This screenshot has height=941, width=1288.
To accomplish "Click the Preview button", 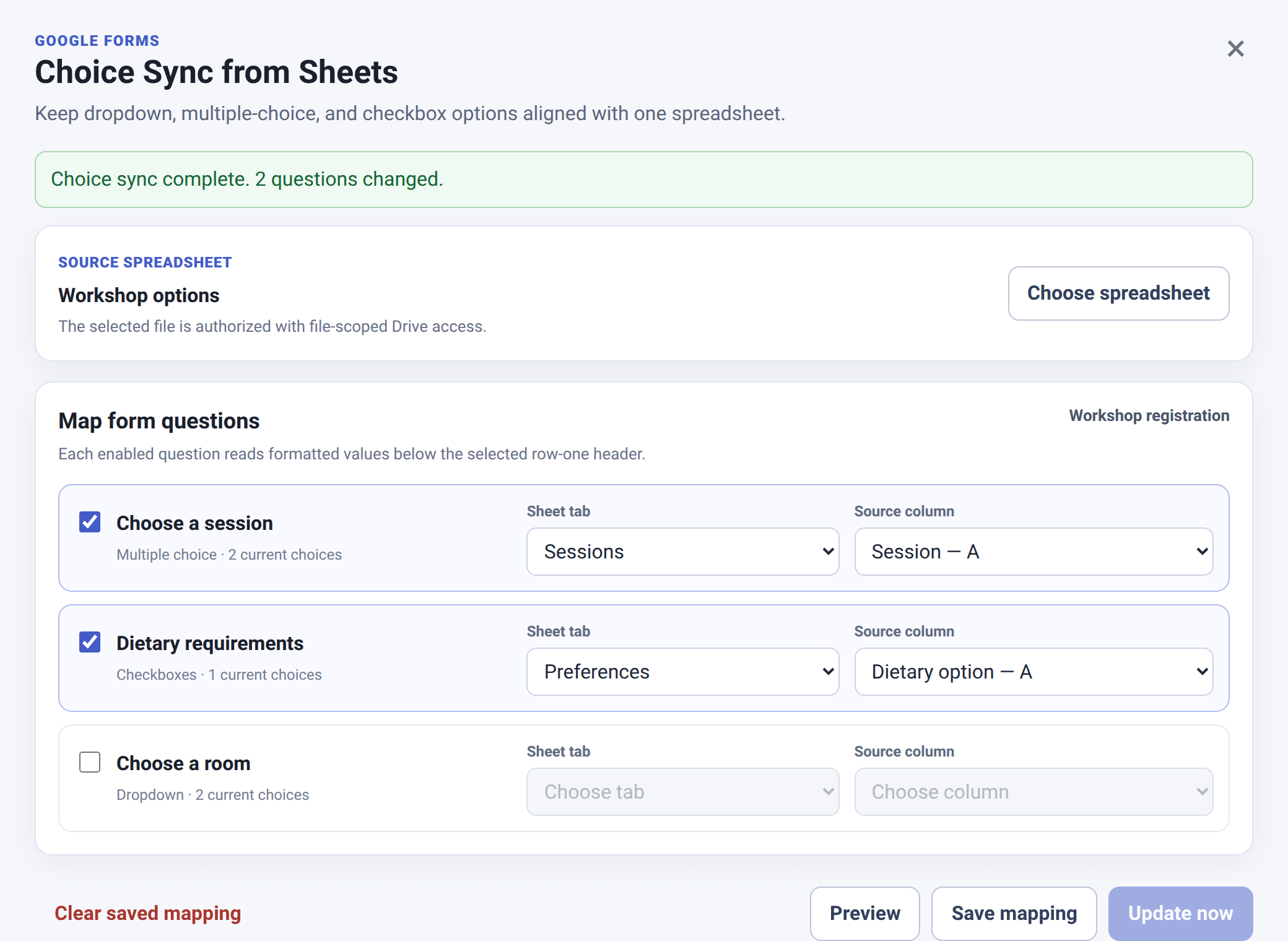I will point(865,914).
